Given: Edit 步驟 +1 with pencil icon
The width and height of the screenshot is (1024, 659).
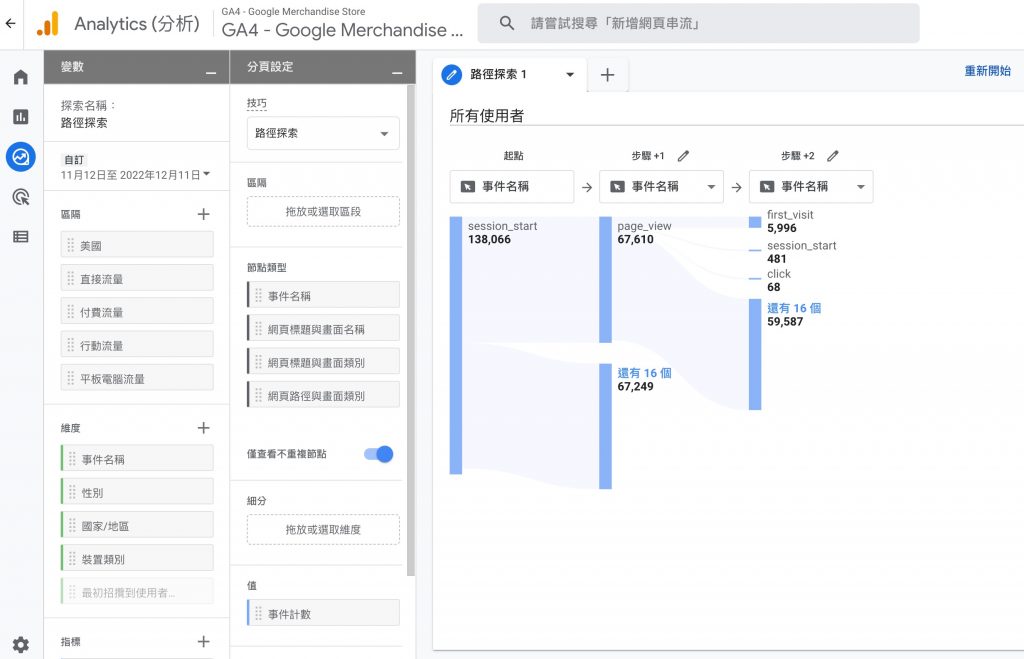Looking at the screenshot, I should point(684,156).
